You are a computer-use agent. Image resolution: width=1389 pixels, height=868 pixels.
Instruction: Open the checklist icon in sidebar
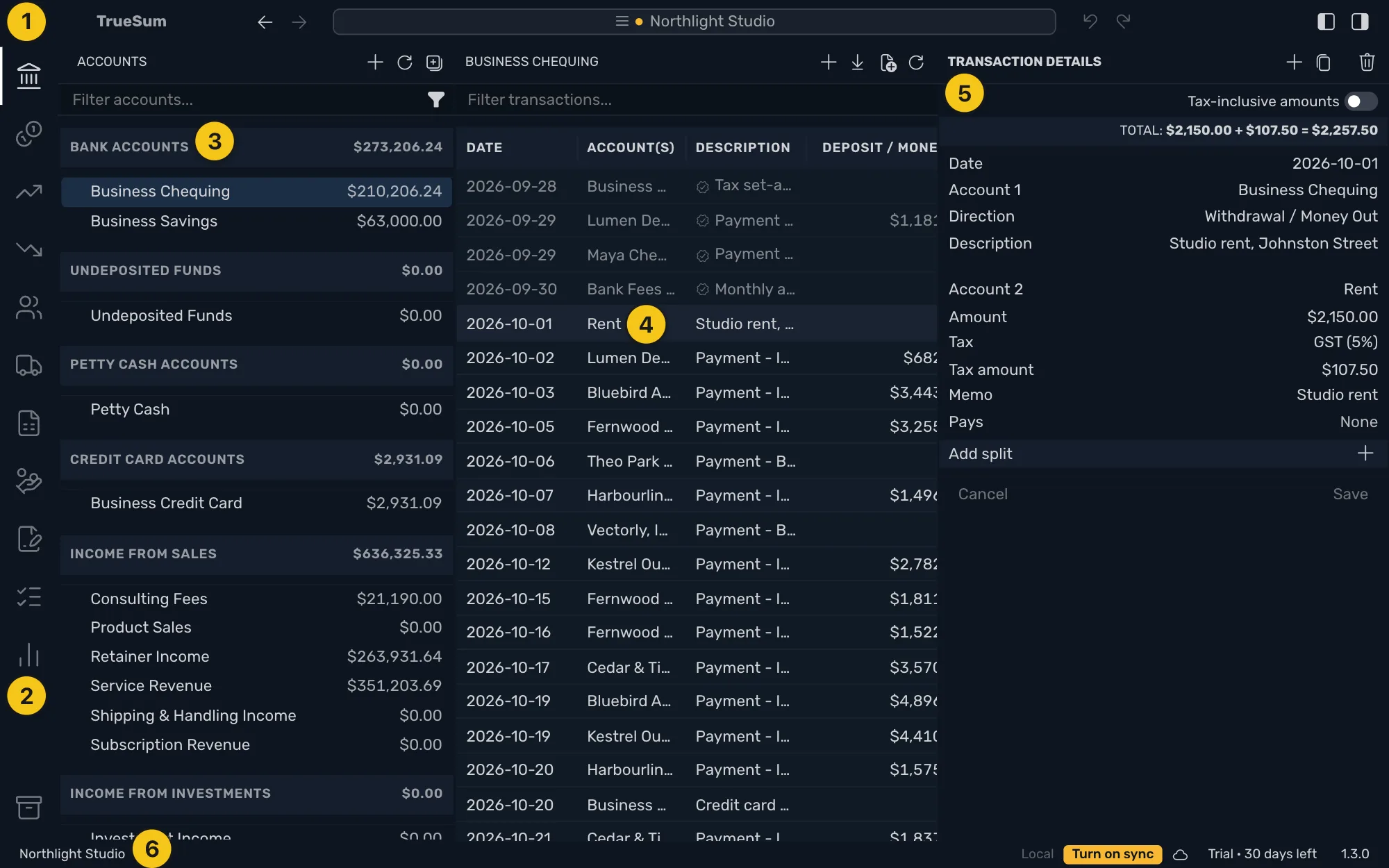[x=28, y=596]
